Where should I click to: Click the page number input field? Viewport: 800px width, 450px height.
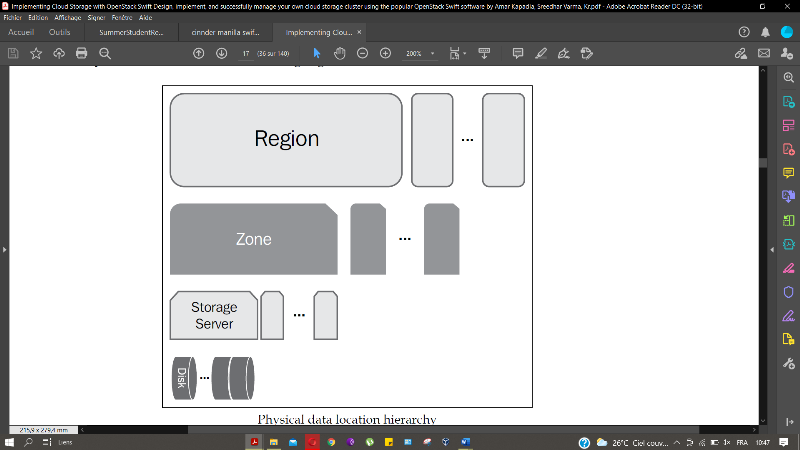click(245, 53)
